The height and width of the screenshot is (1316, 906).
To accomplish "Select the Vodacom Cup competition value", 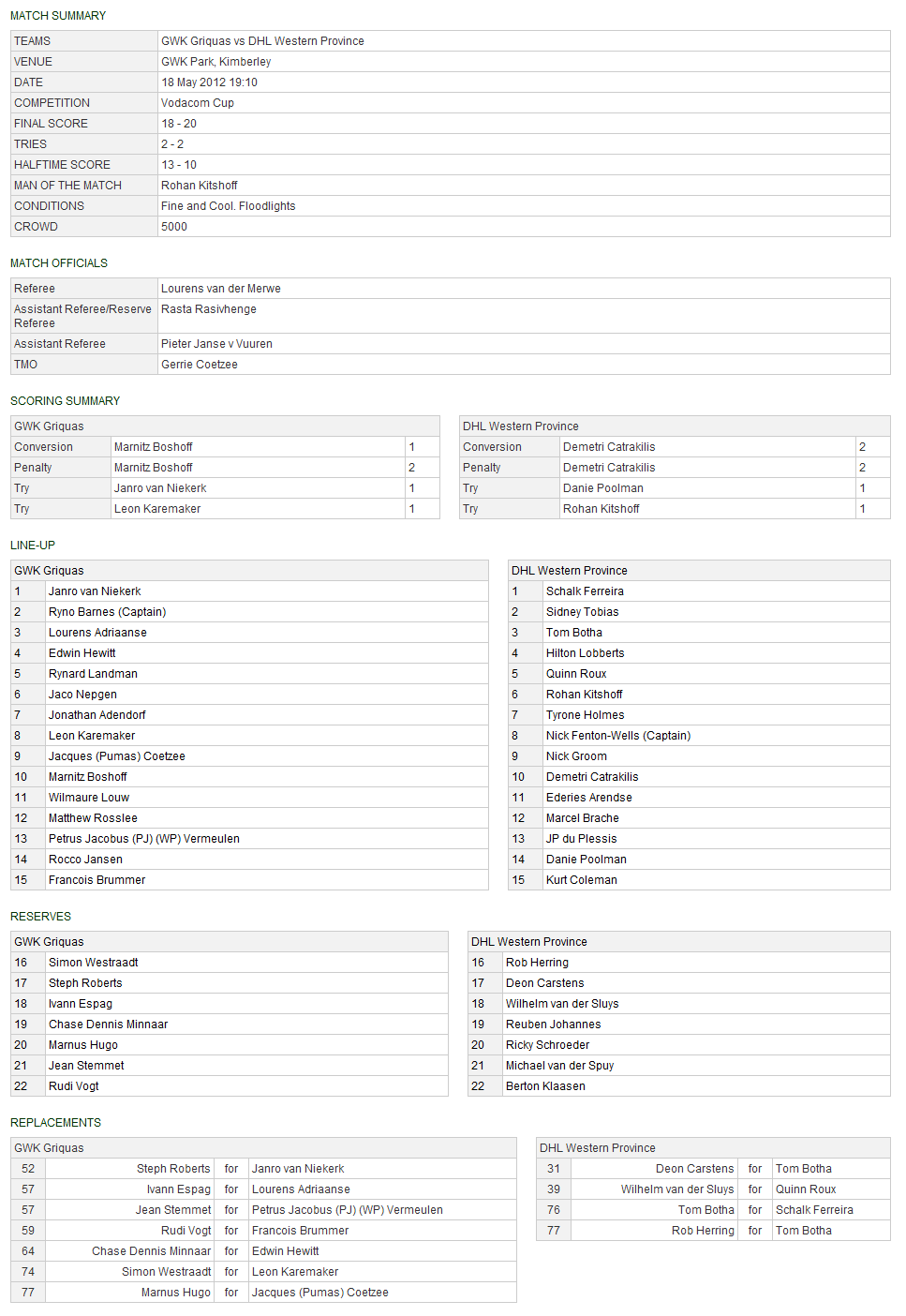I will (x=197, y=103).
